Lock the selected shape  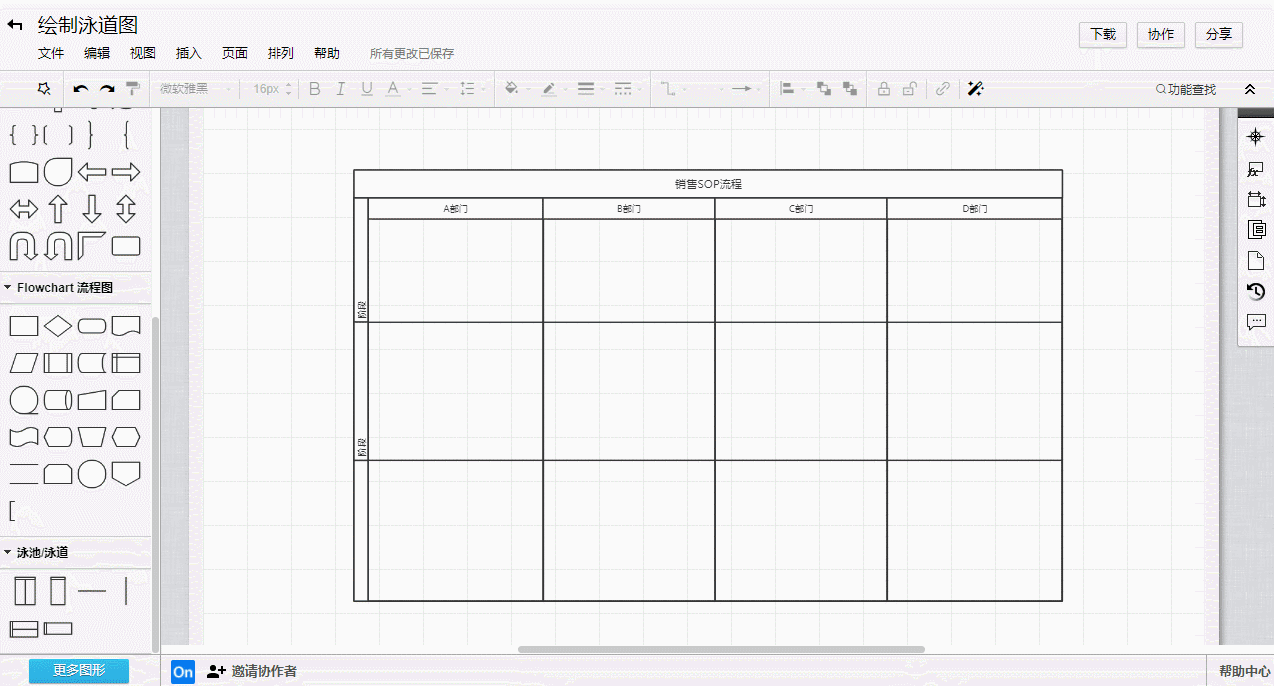pos(883,89)
